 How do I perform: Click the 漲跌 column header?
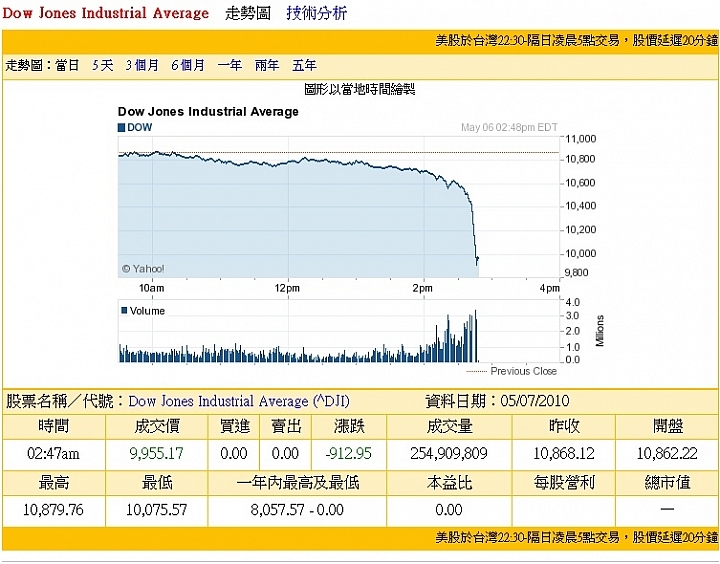coord(349,426)
